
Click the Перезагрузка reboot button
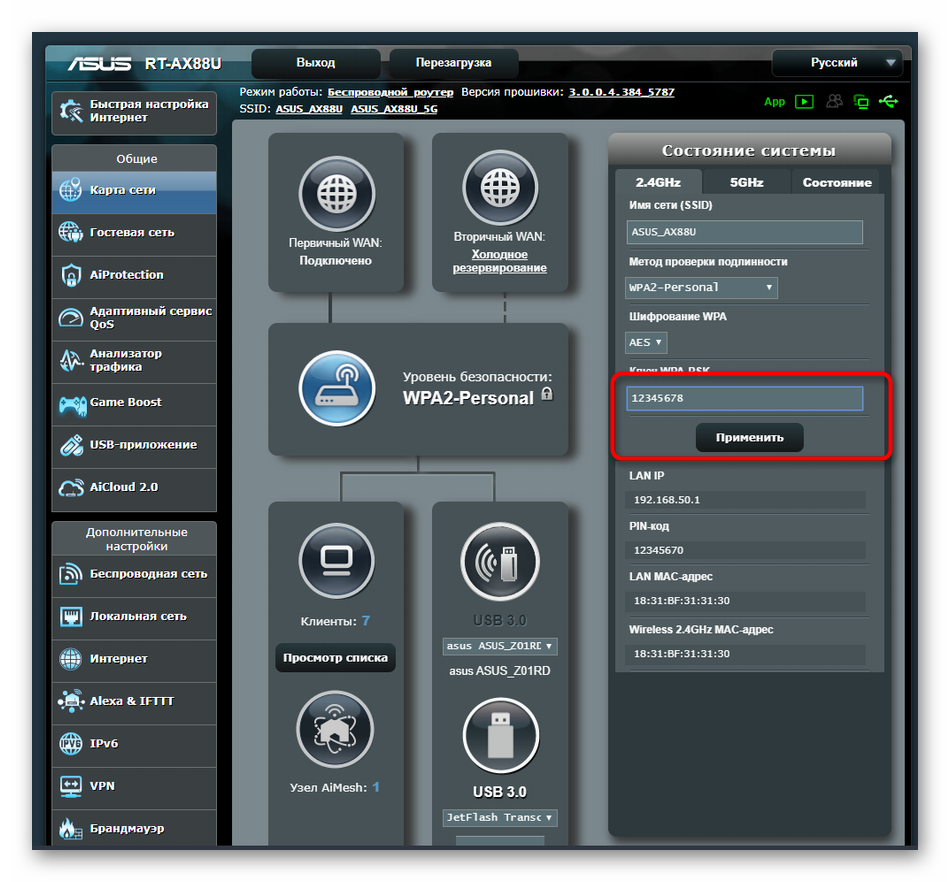tap(453, 63)
